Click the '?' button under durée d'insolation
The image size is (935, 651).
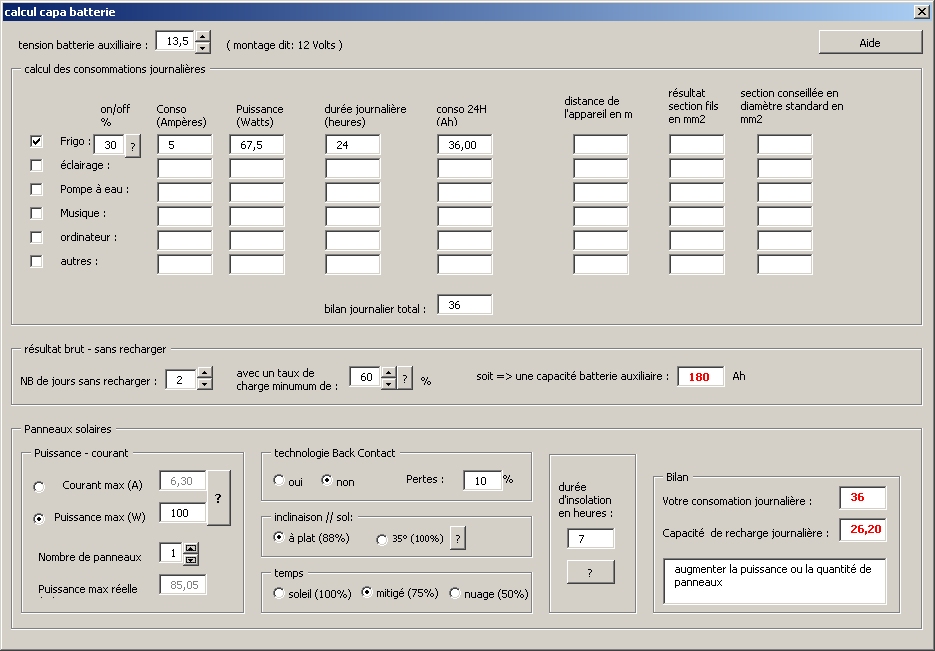coord(590,572)
